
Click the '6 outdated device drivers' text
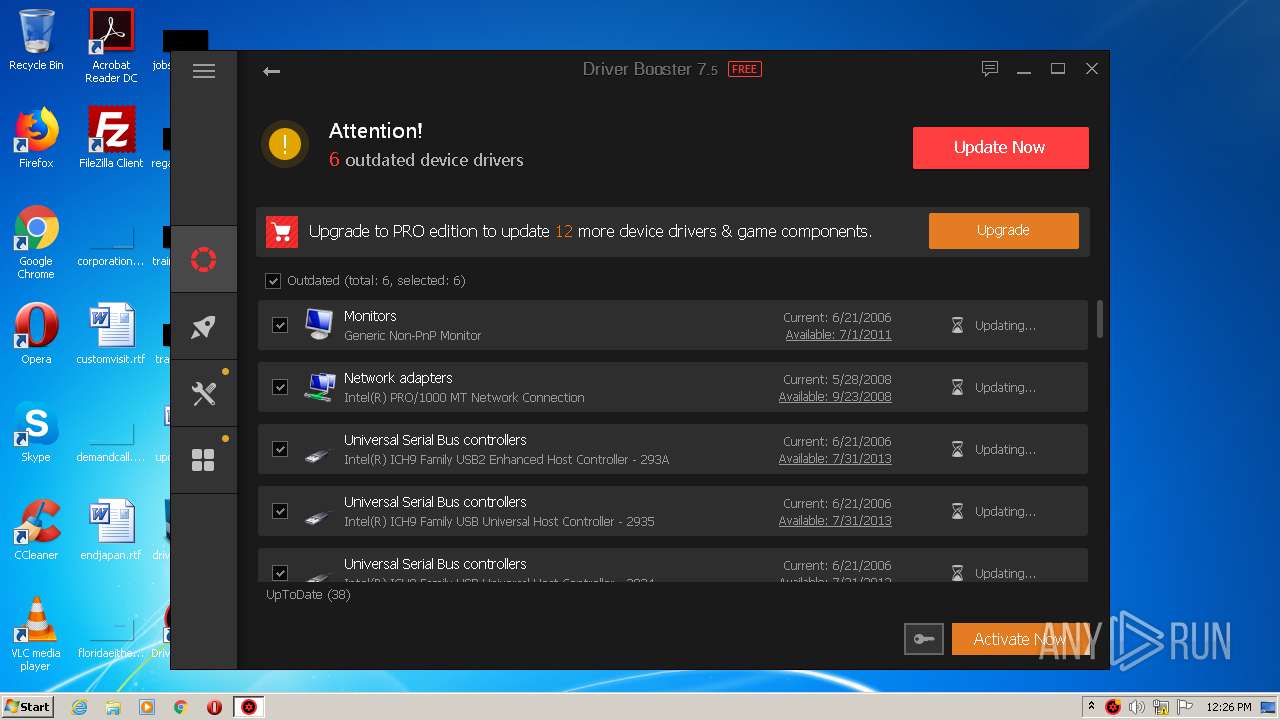tap(426, 160)
